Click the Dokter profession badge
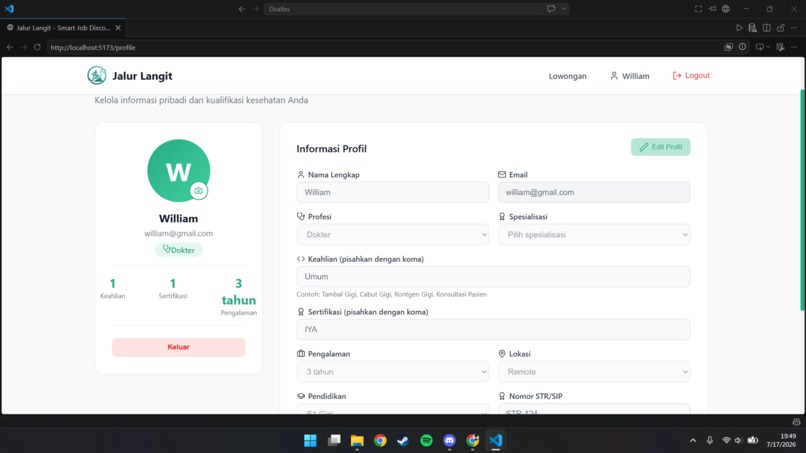This screenshot has height=453, width=806. [x=178, y=250]
